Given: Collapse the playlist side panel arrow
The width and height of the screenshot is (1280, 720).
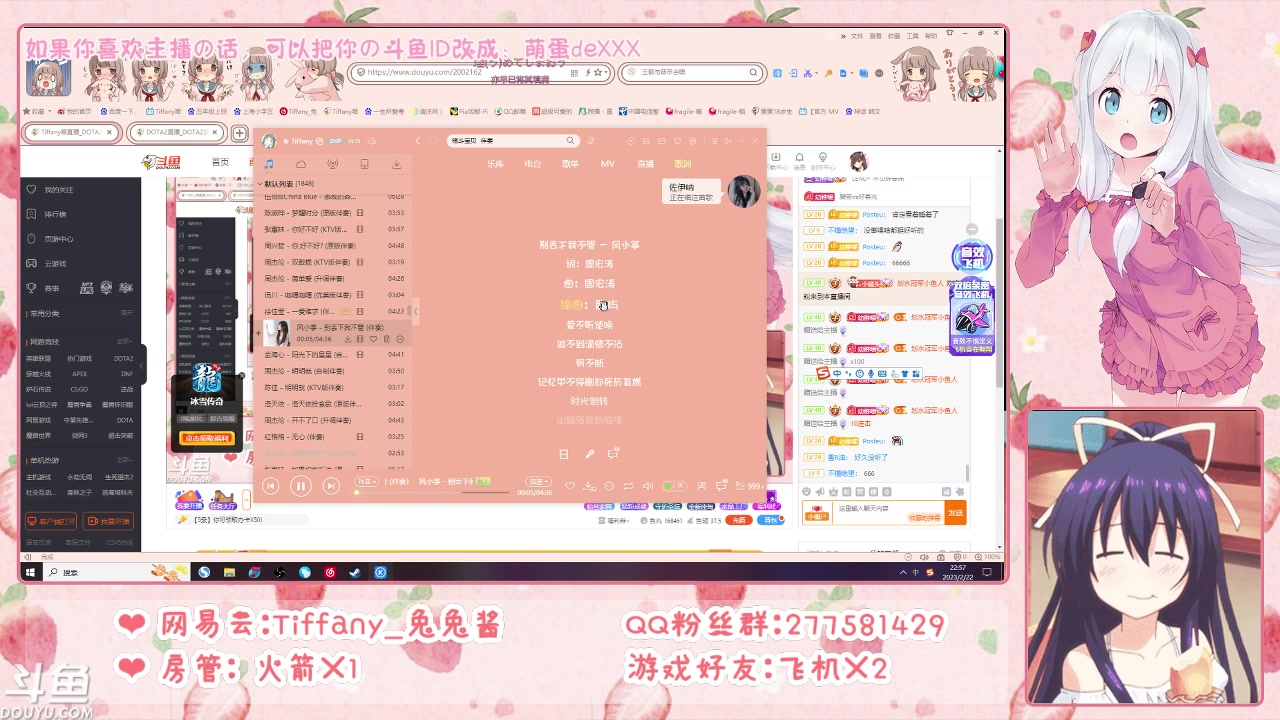Looking at the screenshot, I should coord(416,311).
